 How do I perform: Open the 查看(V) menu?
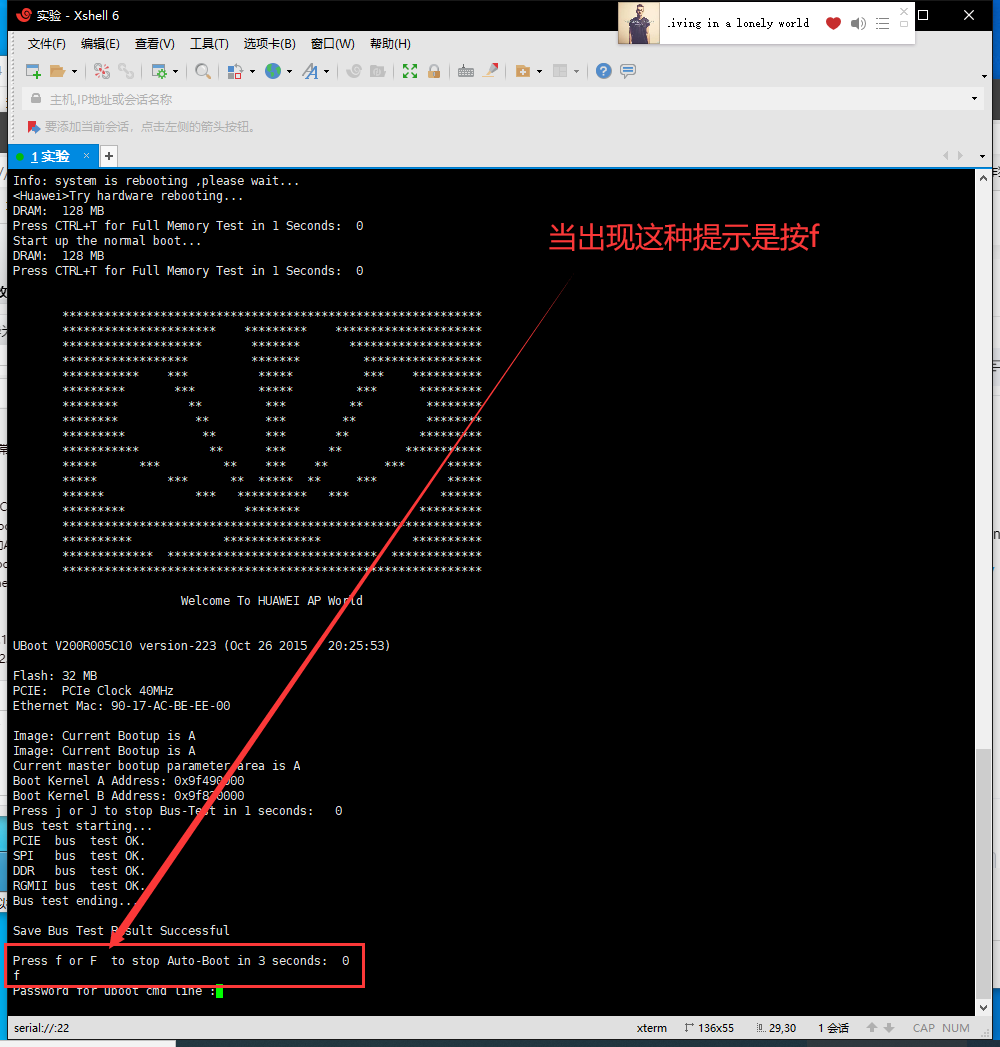155,44
